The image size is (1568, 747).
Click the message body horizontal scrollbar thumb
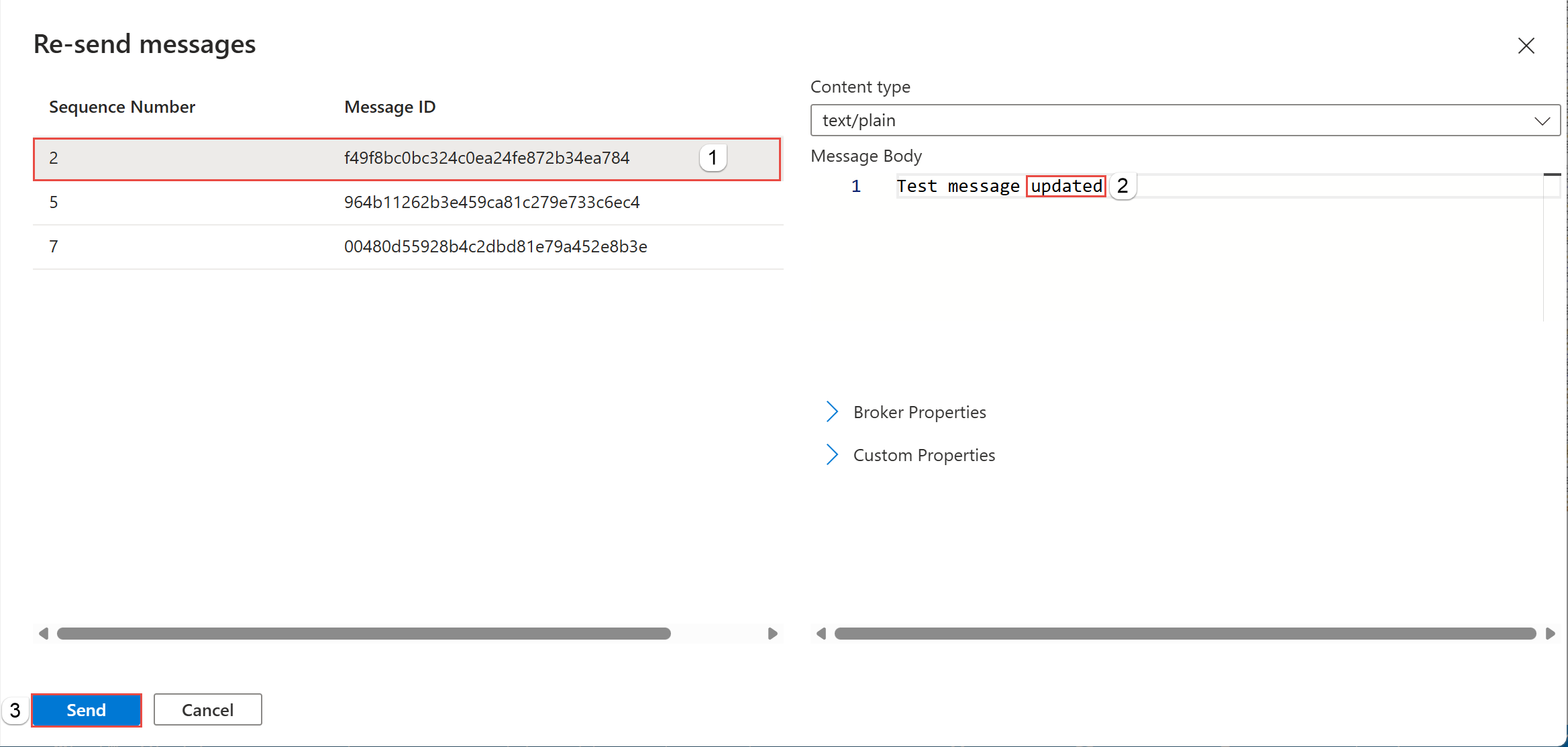(x=1185, y=633)
